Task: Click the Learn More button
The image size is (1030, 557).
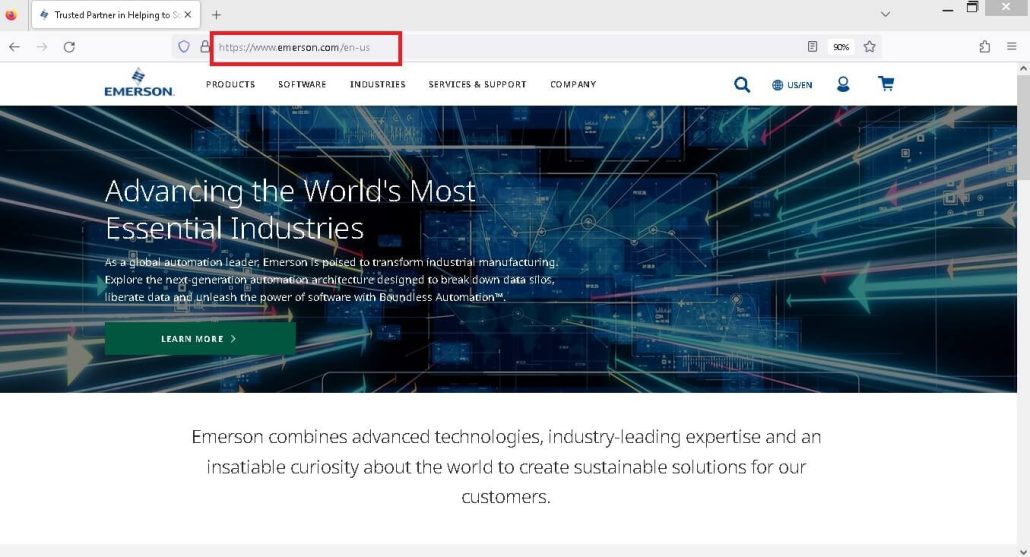Action: 200,338
